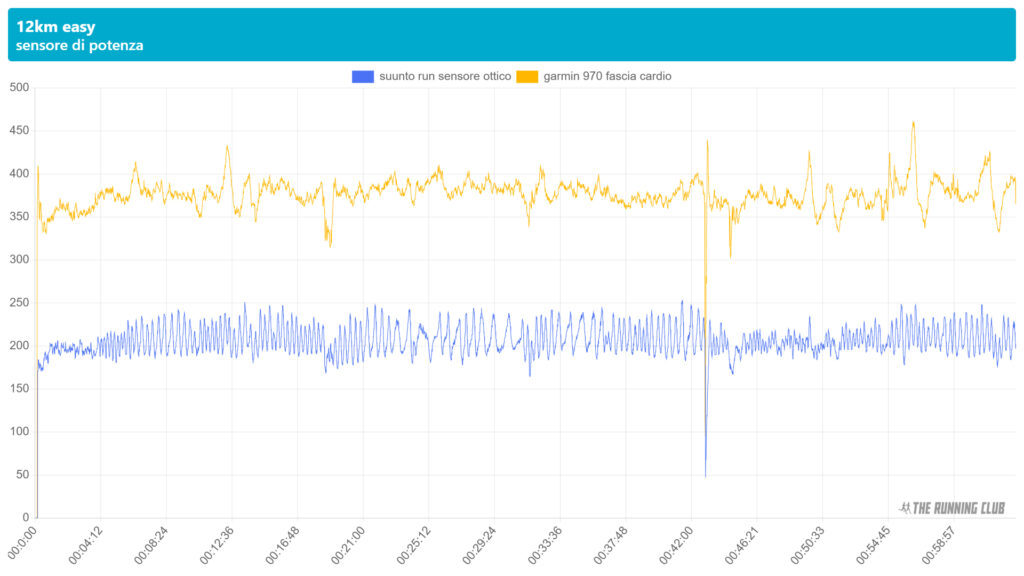Click the 500 y-axis value label
This screenshot has height=576, width=1024.
point(18,88)
